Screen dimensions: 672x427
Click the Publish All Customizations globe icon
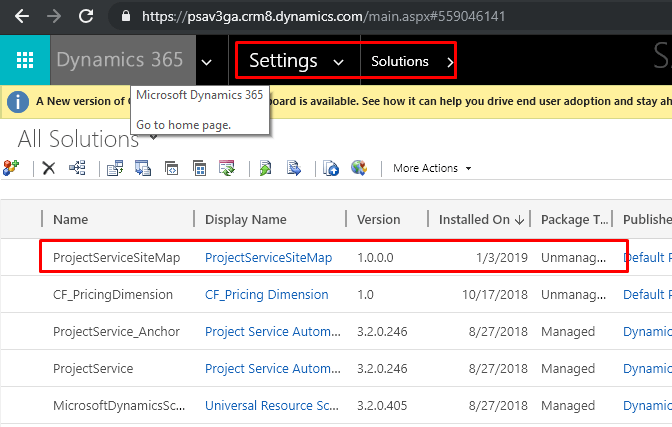click(359, 168)
